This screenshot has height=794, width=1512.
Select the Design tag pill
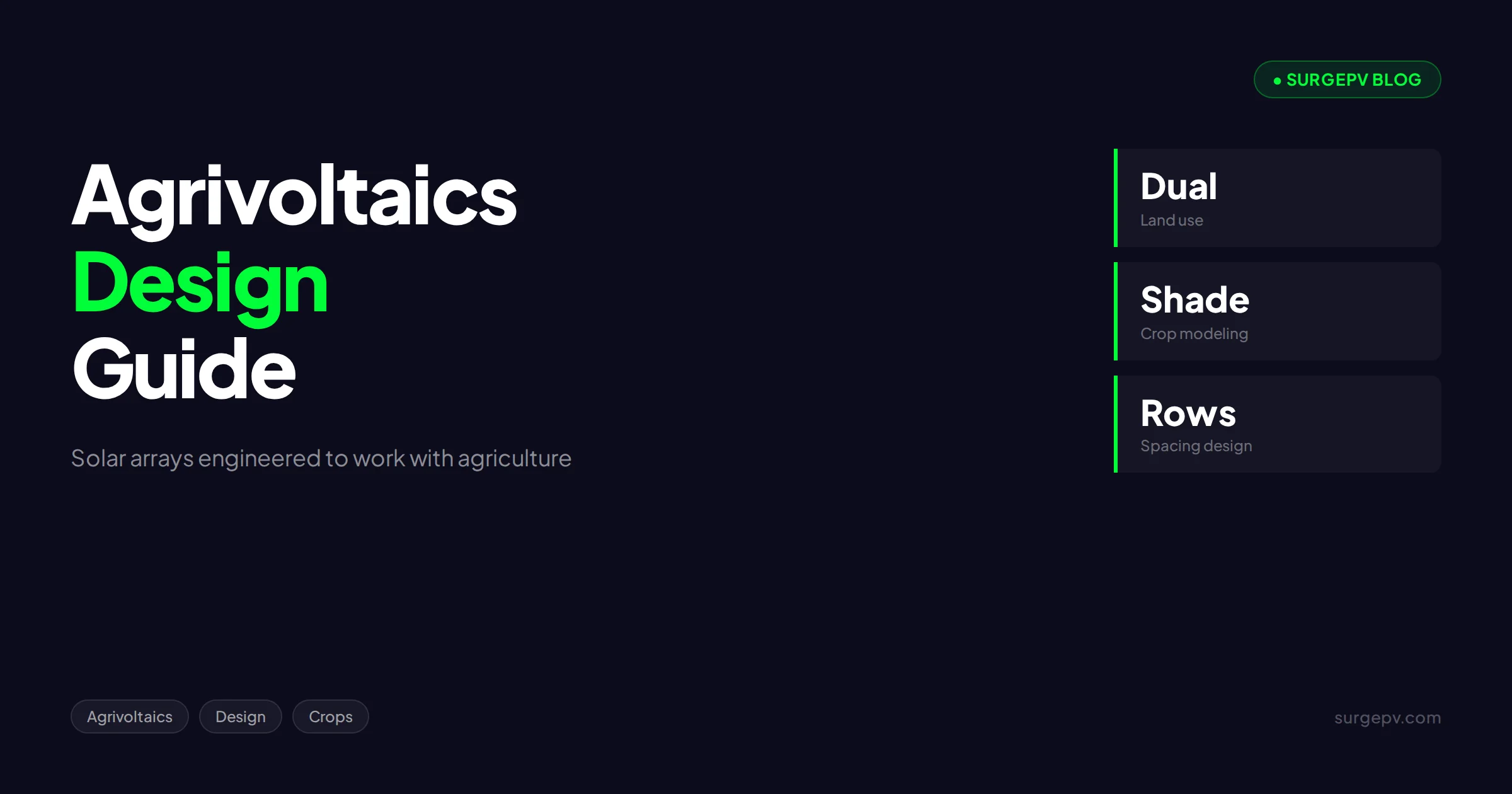[x=241, y=716]
